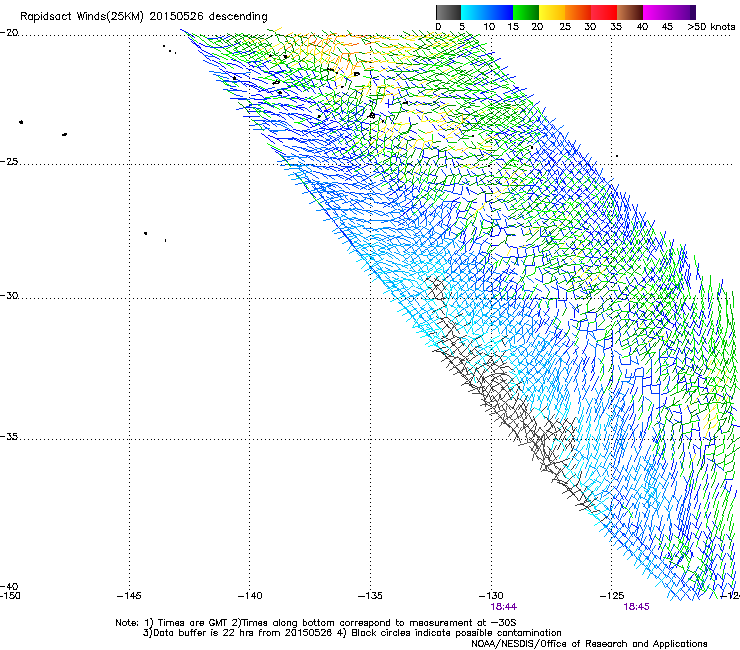Screen dimensions: 740x650
Task: Select the cyan 5-10 knots legend segment
Action: (474, 12)
